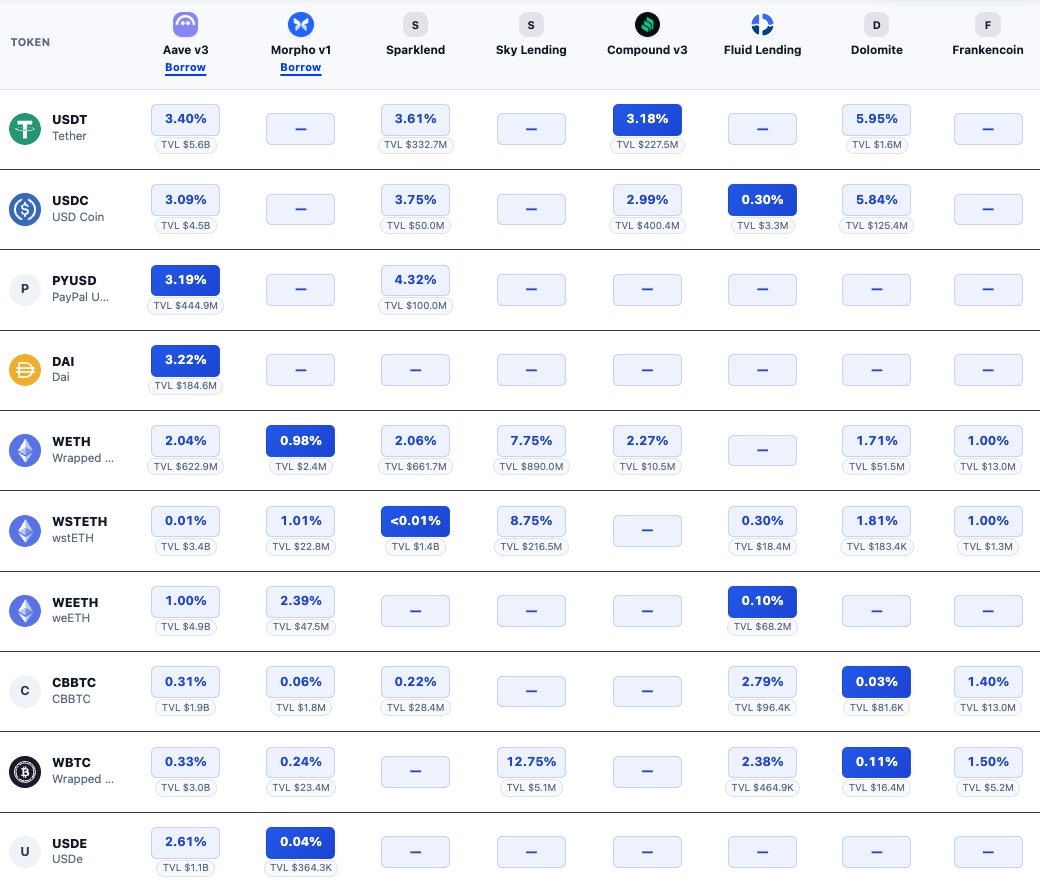Open the Borrow link under Aave v3

pos(185,68)
